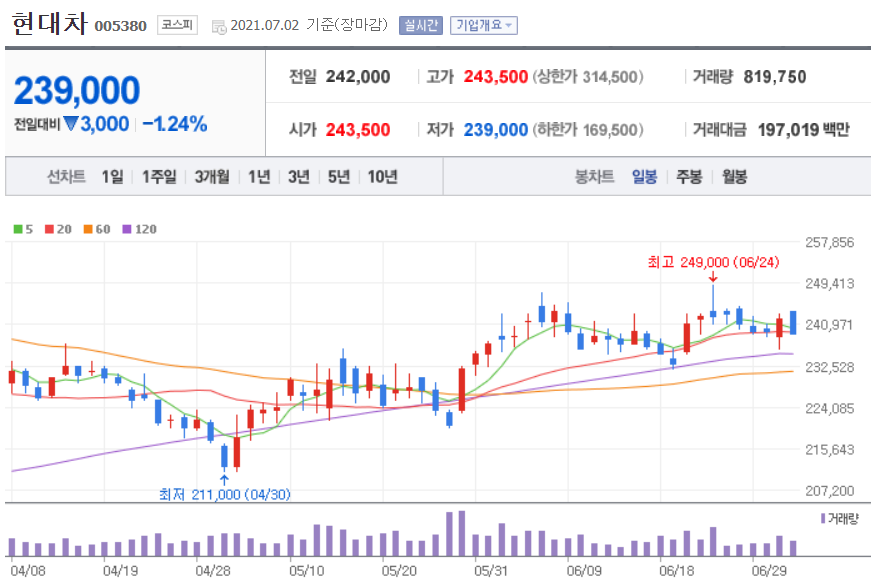Click the 최고 249,000 (06/24) annotation
The image size is (871, 587).
713,262
